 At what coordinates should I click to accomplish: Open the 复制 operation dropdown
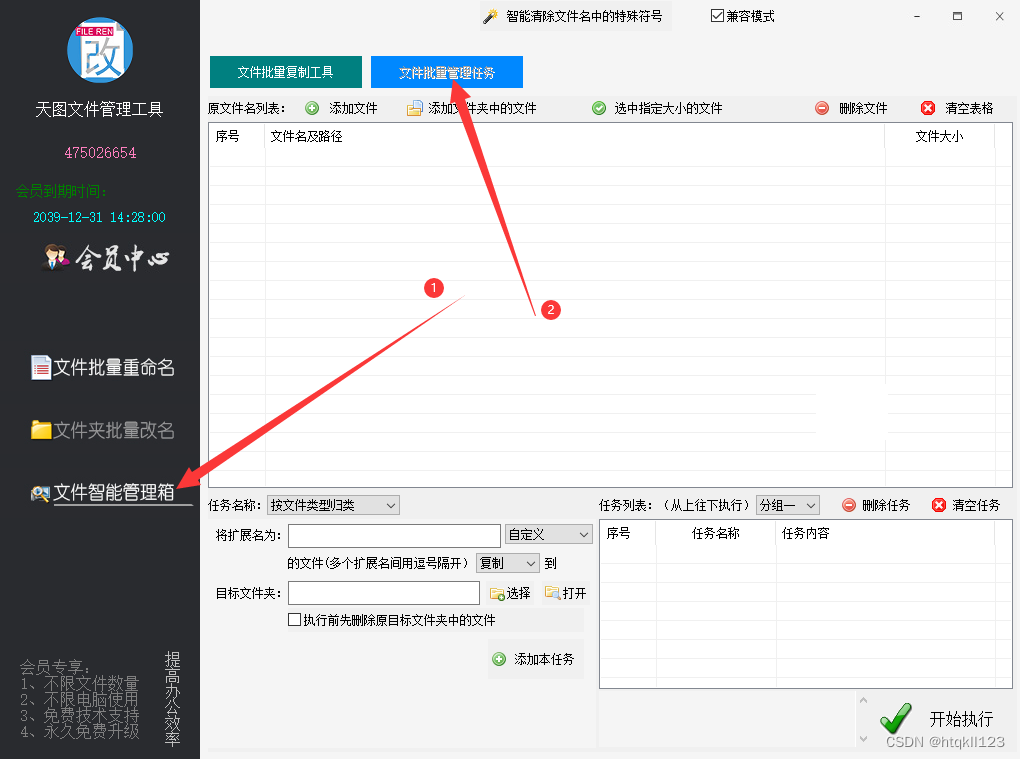(508, 563)
